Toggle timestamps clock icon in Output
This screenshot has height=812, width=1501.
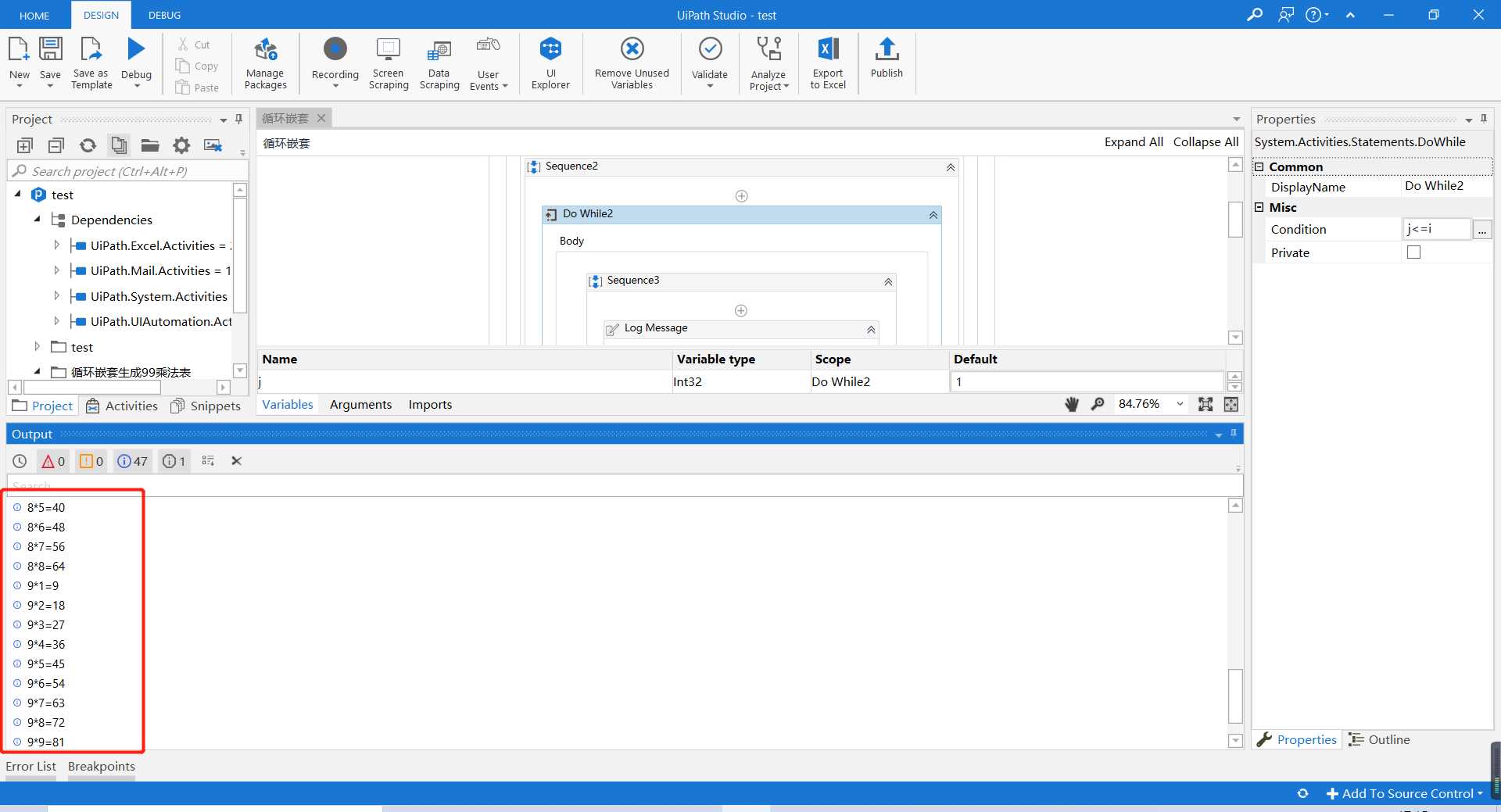click(20, 461)
